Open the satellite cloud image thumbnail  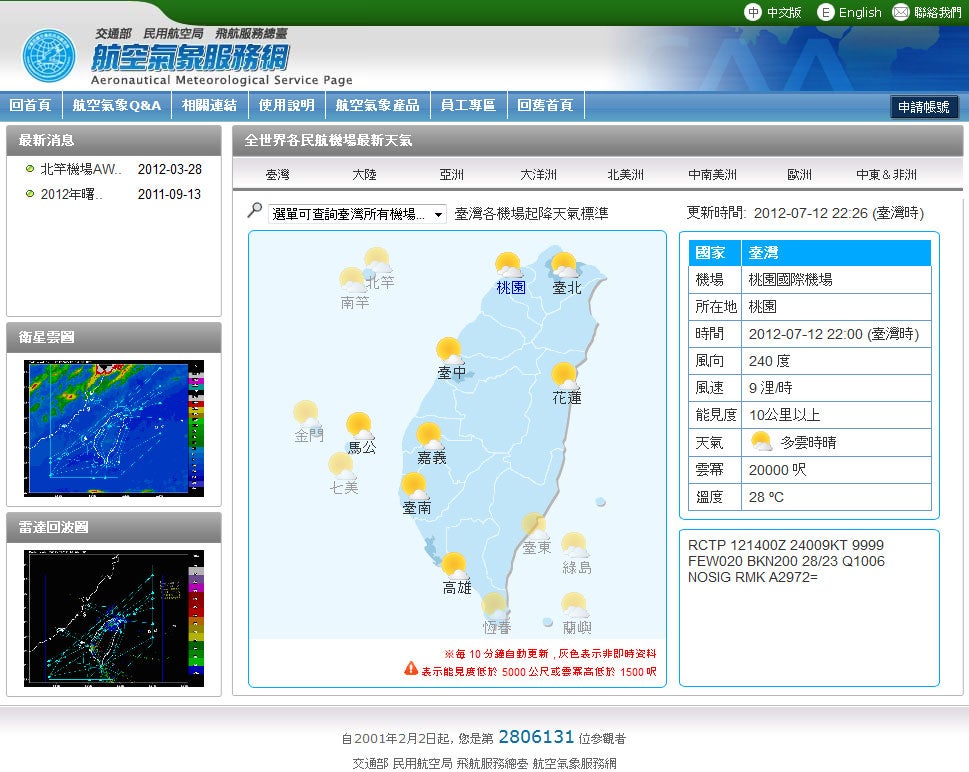[x=114, y=428]
